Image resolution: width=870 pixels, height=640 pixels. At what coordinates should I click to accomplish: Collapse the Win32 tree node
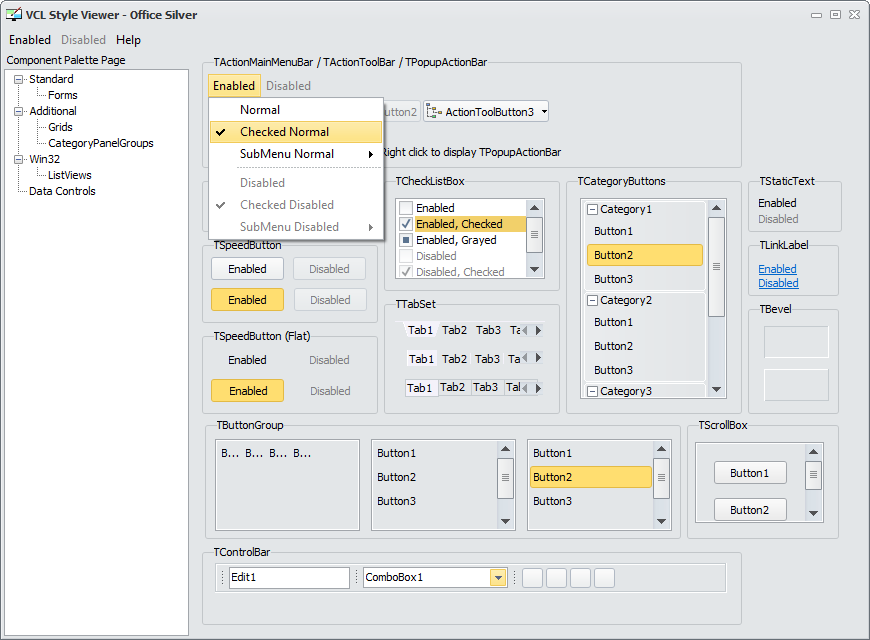click(18, 159)
